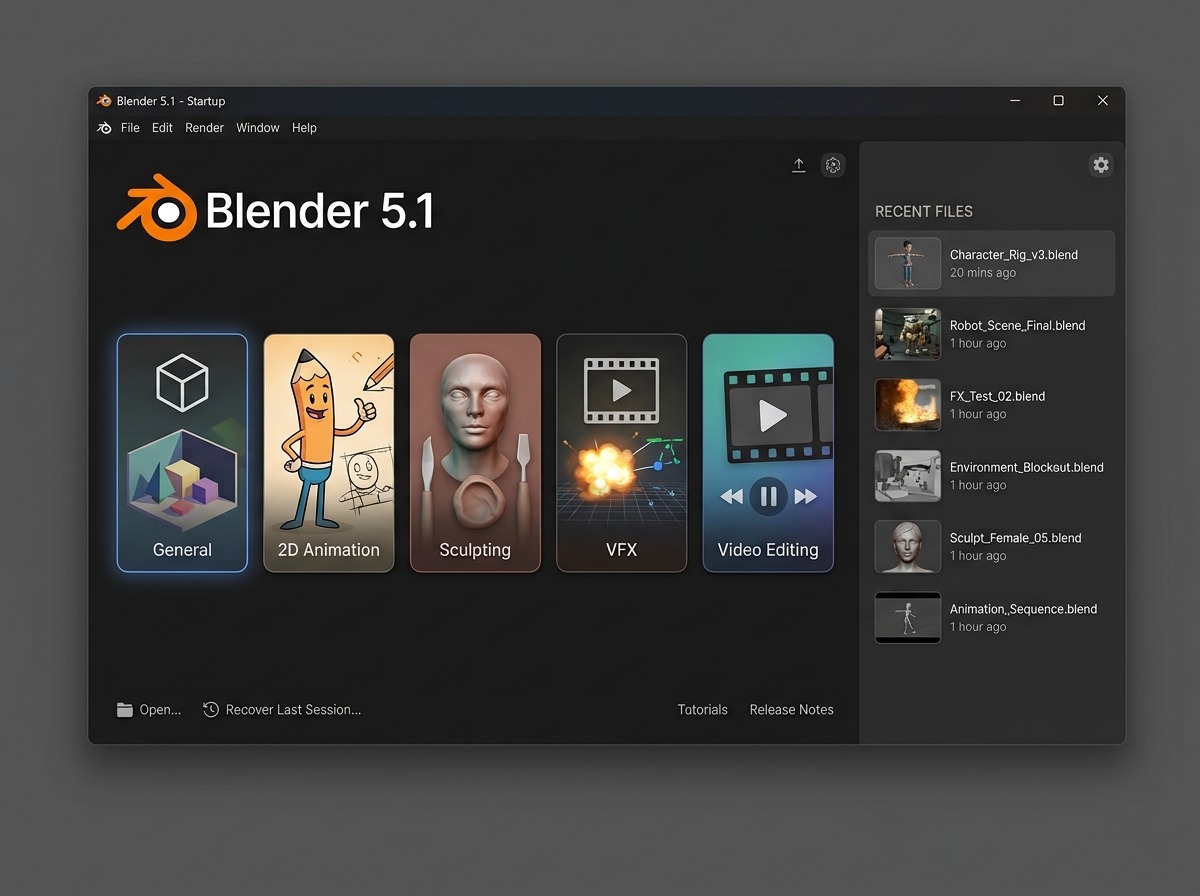
Task: Select the 2D Animation template card
Action: click(x=328, y=453)
